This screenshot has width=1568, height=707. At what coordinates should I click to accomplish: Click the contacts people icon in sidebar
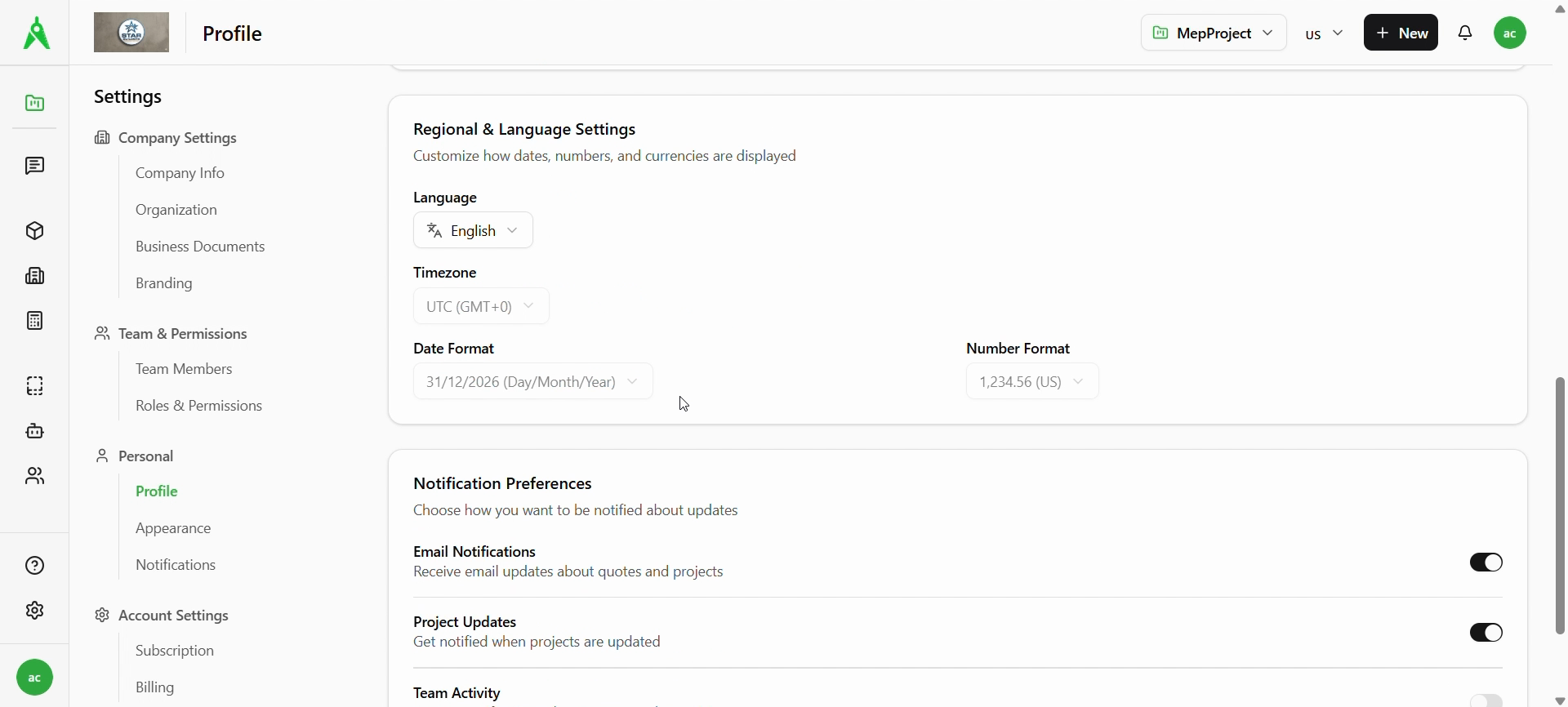pyautogui.click(x=34, y=476)
